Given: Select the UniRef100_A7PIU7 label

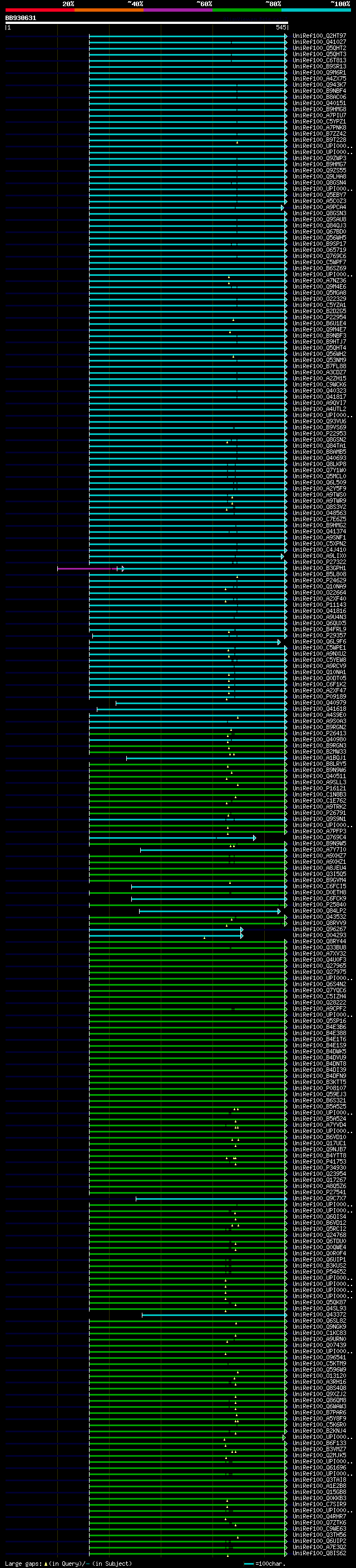Looking at the screenshot, I should [319, 116].
